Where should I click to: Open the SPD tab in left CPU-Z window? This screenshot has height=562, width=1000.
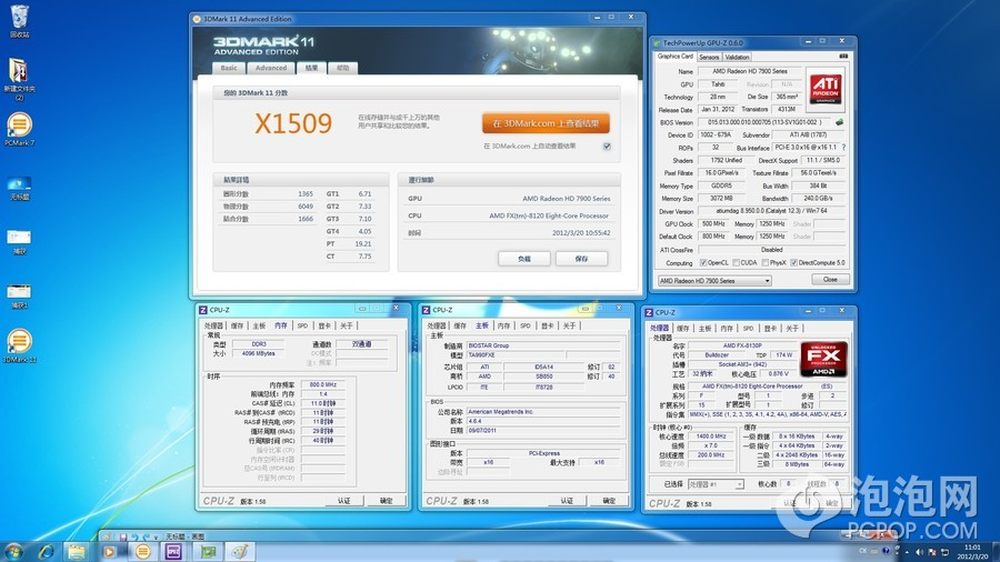[302, 326]
